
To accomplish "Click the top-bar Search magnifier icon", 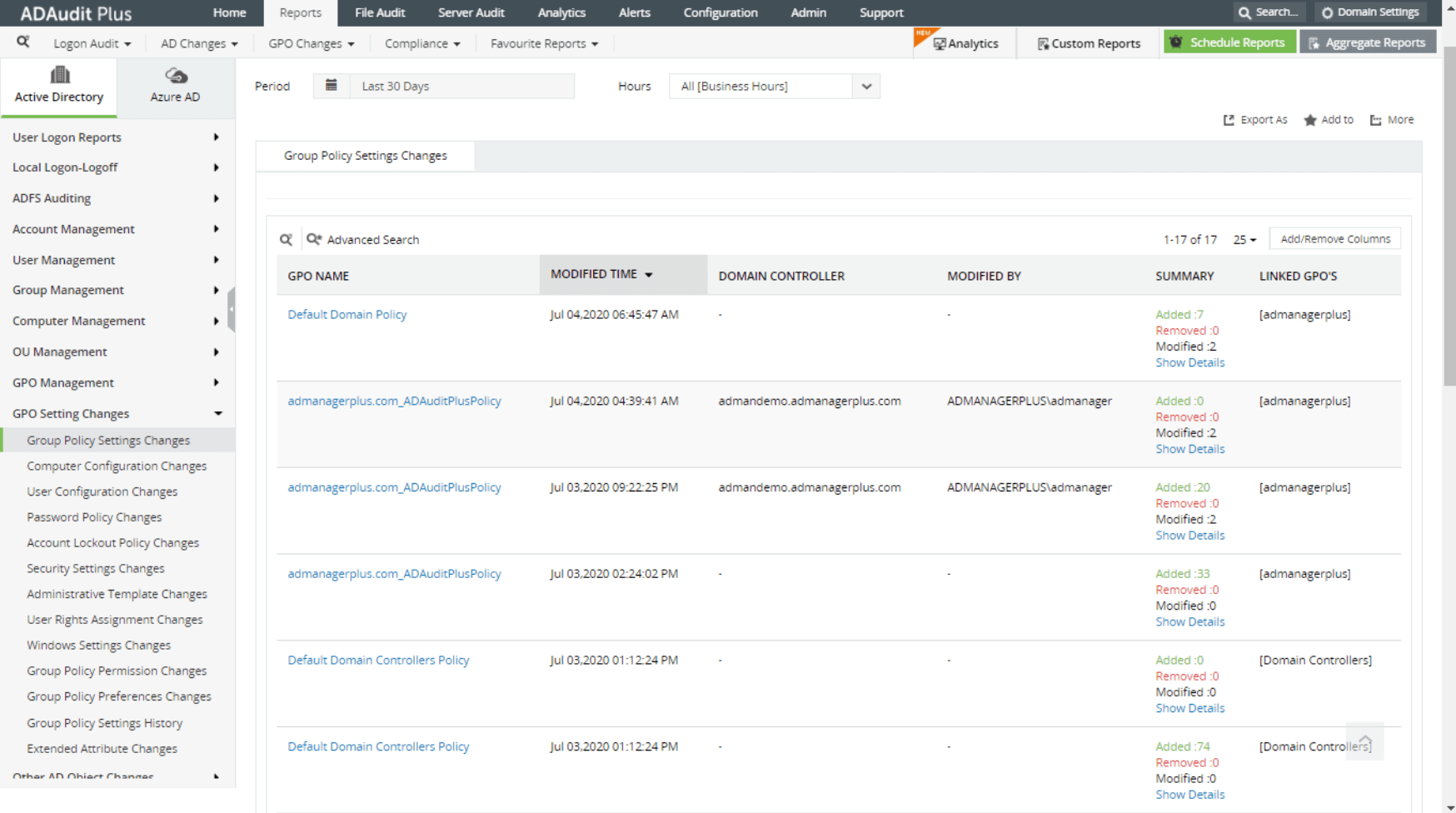I will point(1244,12).
